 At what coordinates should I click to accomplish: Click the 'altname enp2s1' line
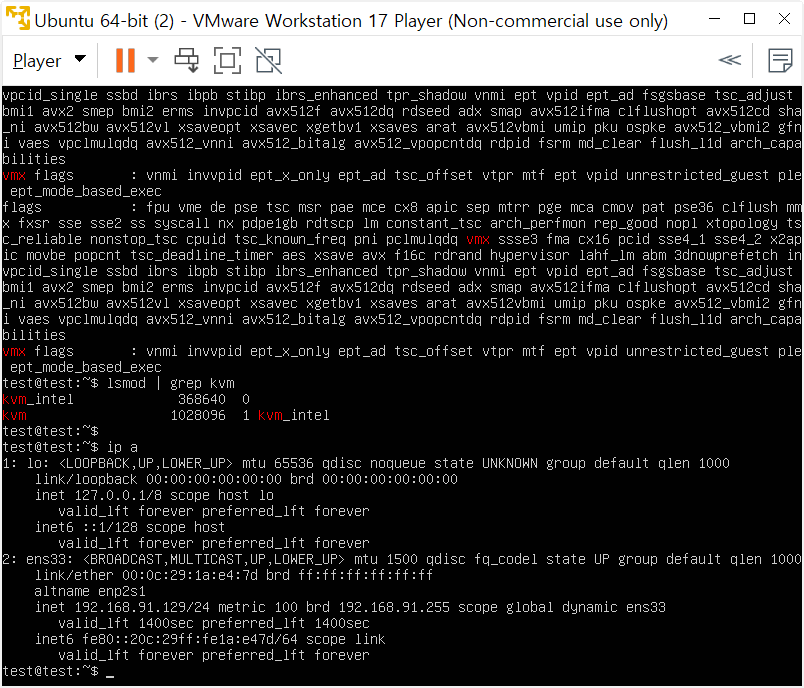(x=90, y=591)
